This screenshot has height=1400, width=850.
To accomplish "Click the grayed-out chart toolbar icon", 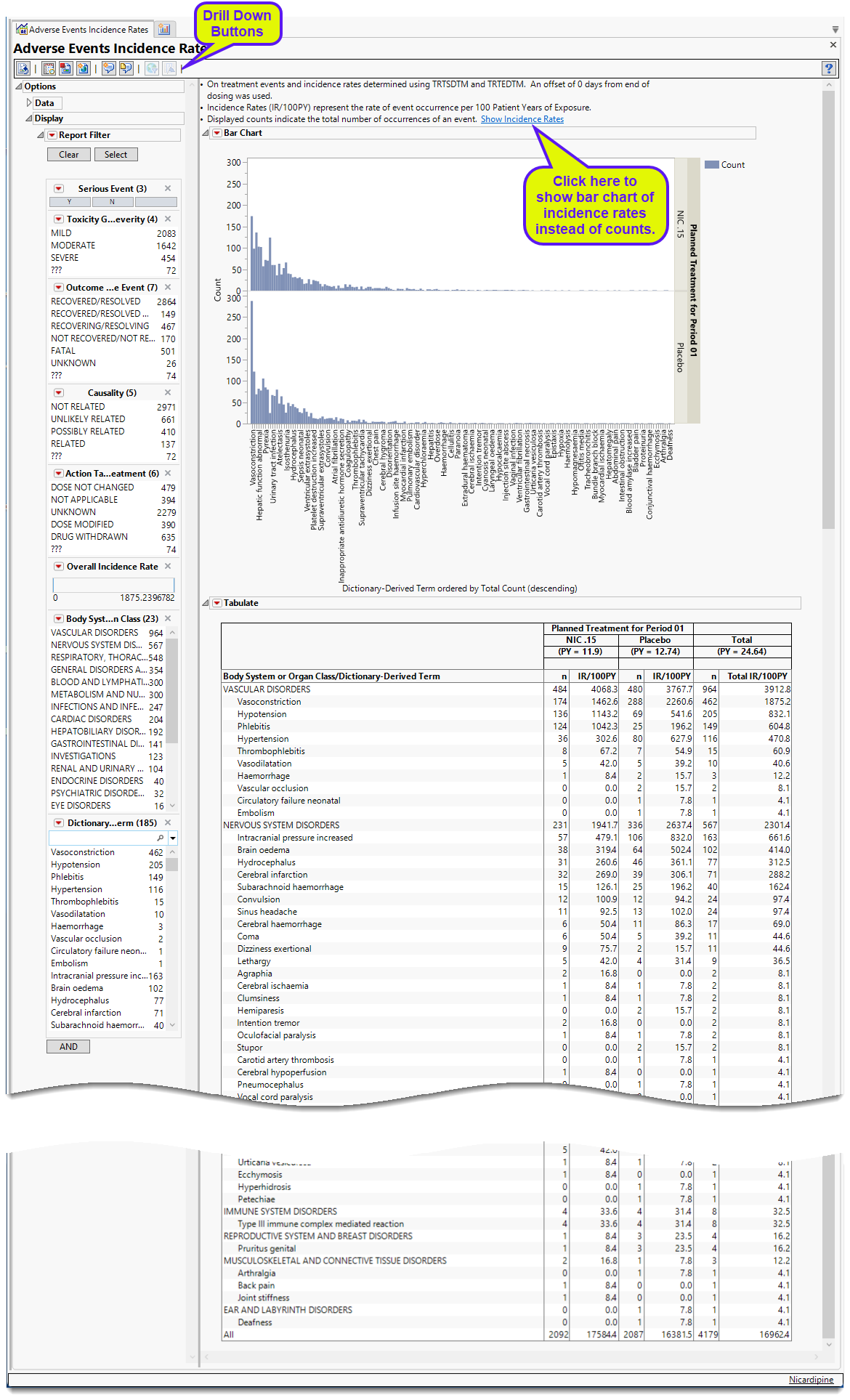I will (169, 68).
